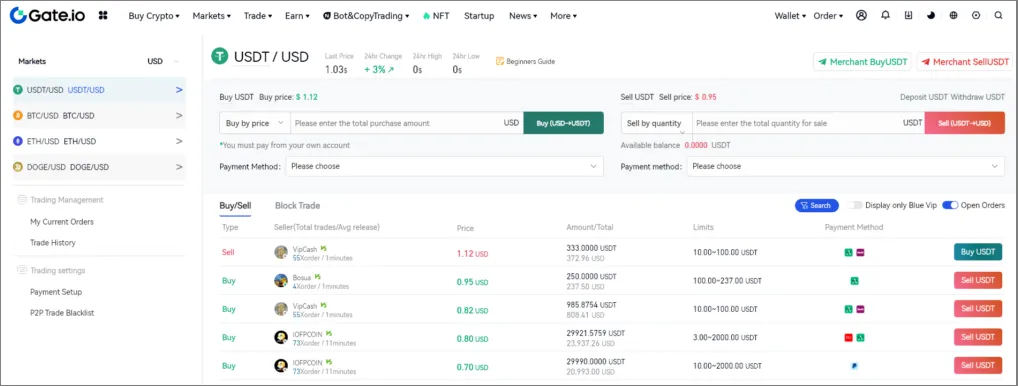Screen dimensions: 1018x386
Task: Open the More menu
Action: pyautogui.click(x=563, y=16)
